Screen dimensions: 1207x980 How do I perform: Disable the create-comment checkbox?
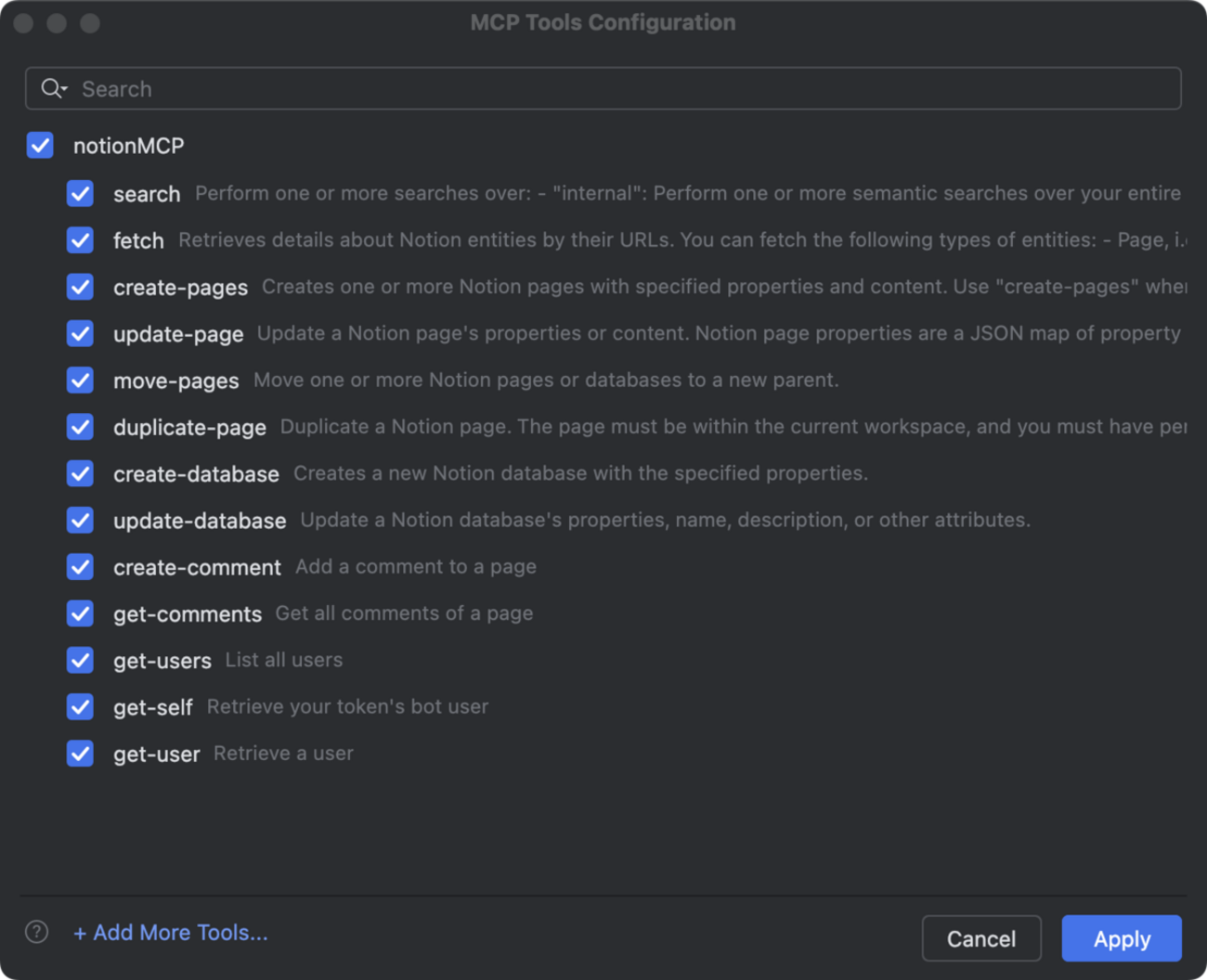pos(80,567)
